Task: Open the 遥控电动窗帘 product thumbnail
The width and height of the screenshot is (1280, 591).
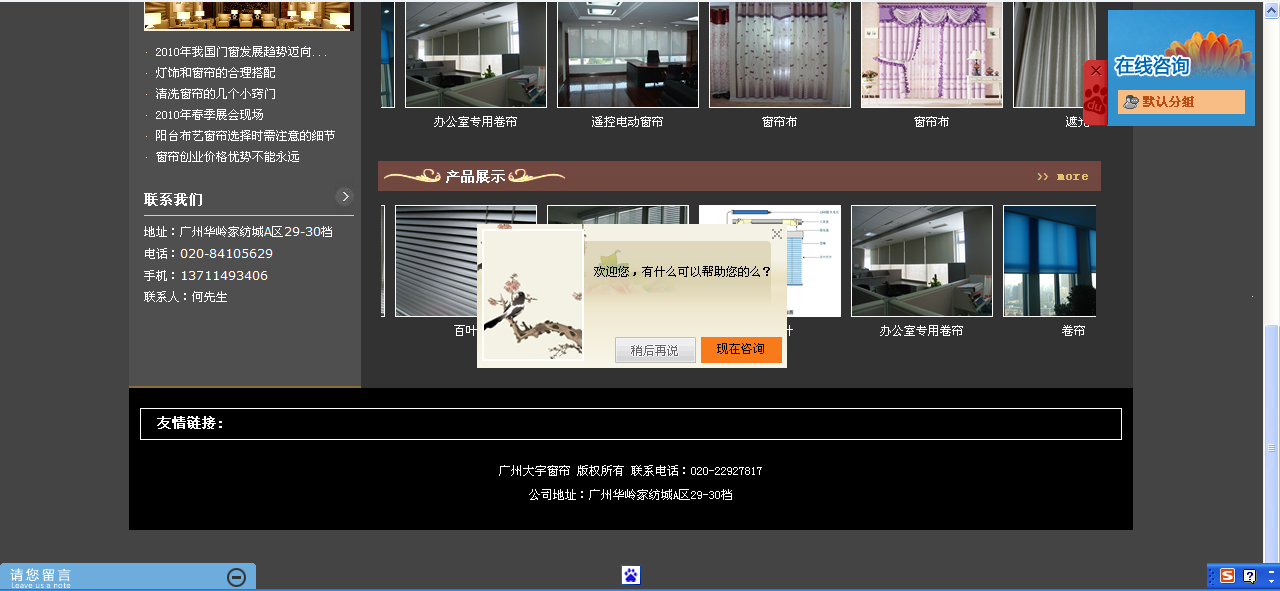Action: [628, 54]
